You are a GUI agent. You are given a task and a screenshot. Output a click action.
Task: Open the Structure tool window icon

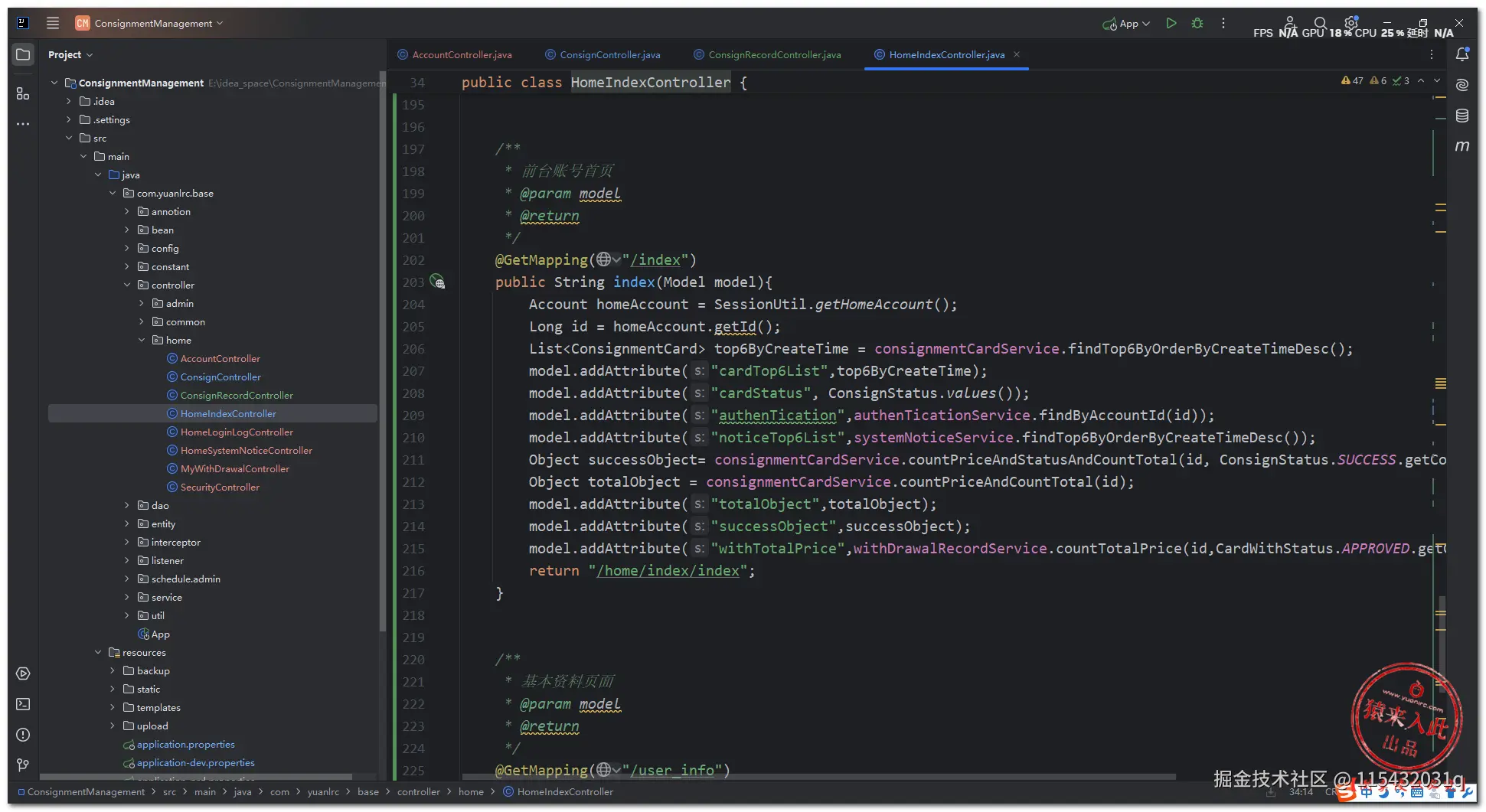[x=23, y=93]
